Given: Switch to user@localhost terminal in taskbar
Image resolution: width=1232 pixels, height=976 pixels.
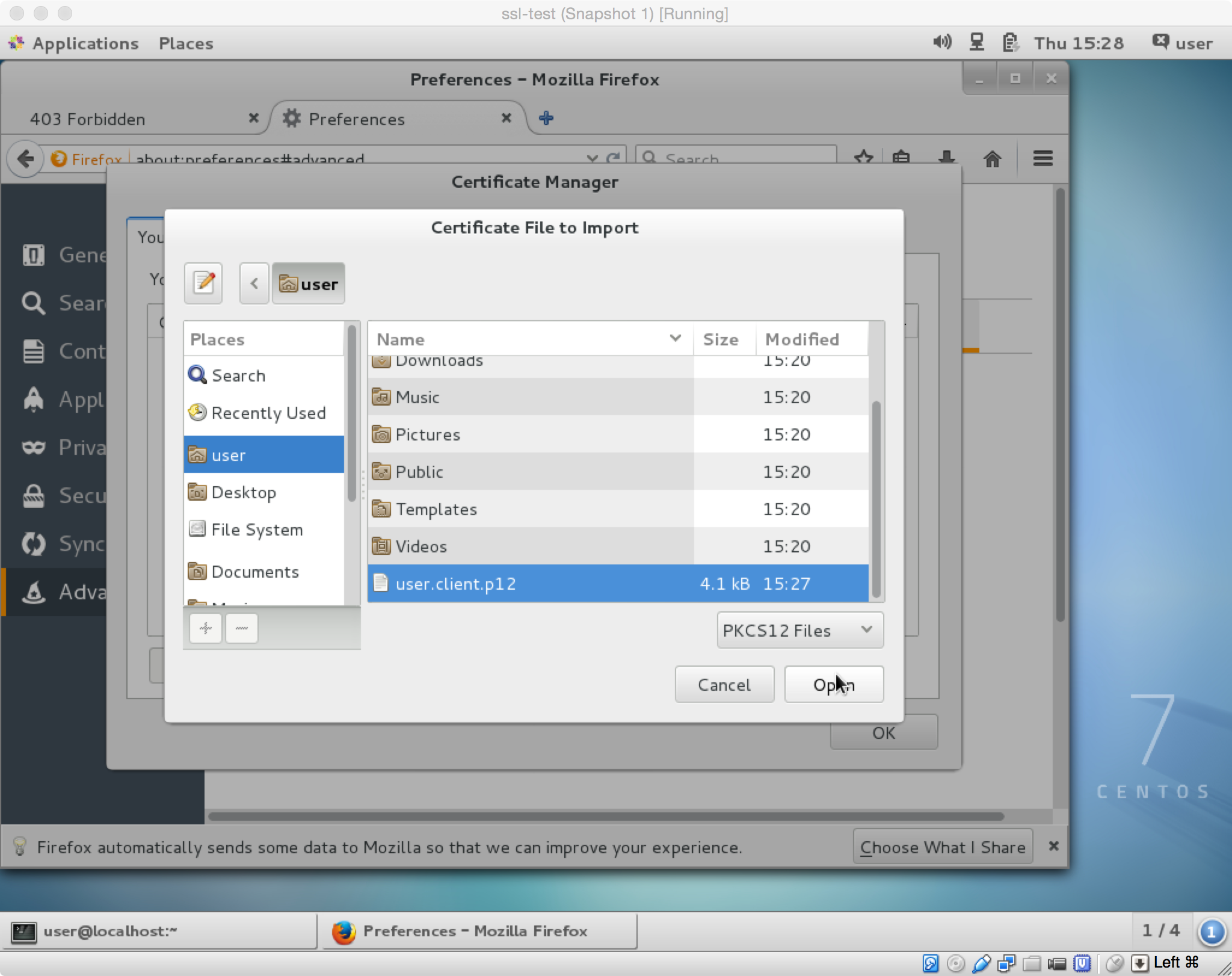Looking at the screenshot, I should coord(159,931).
